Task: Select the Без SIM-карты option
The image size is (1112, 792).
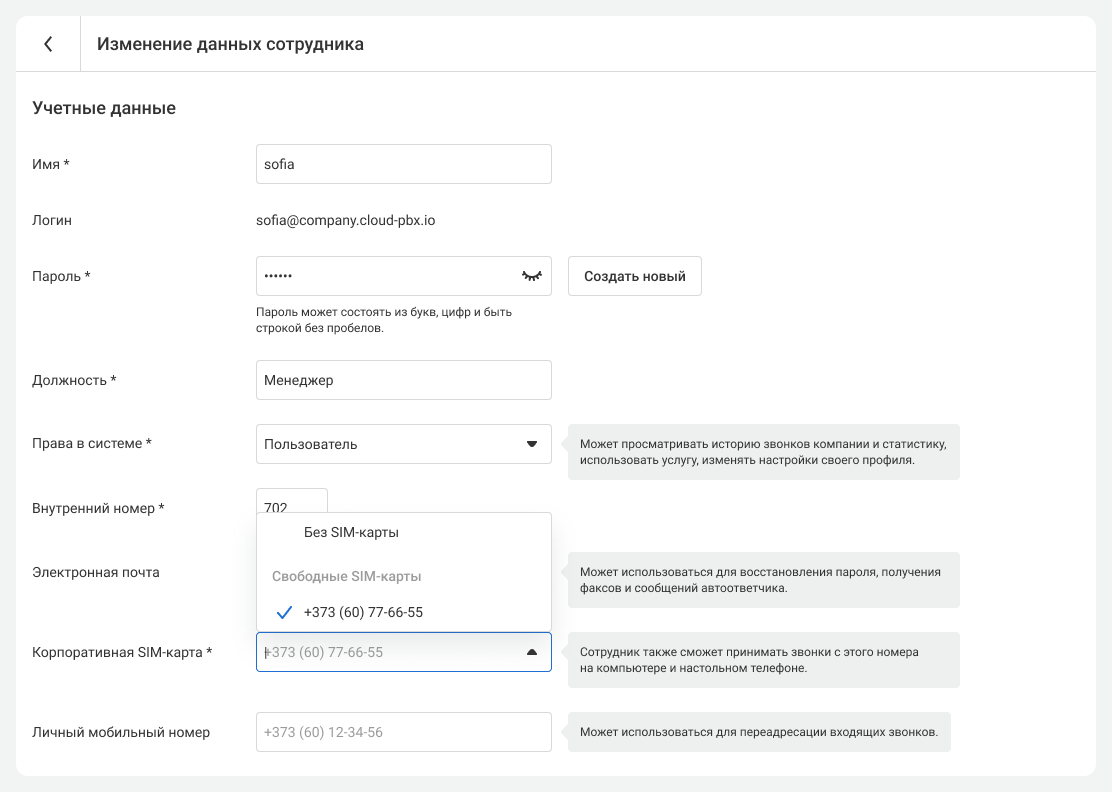Action: [x=351, y=533]
